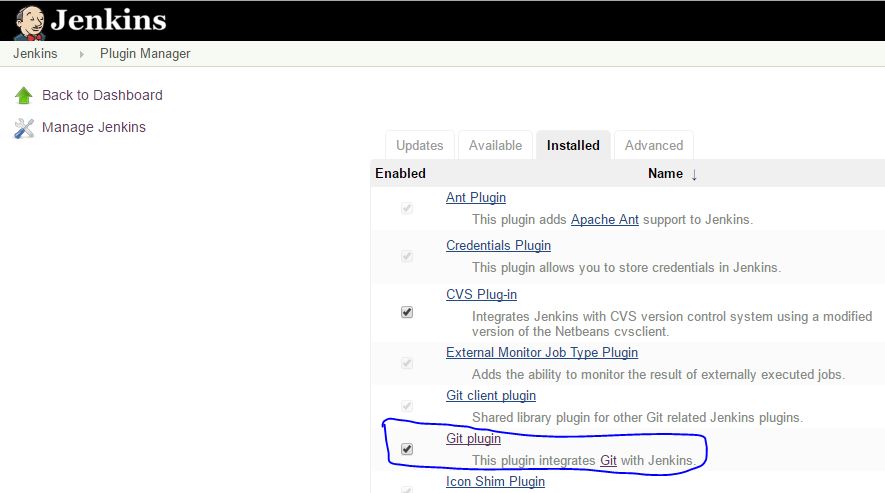Click the green Back to Dashboard arrow icon

pos(24,95)
